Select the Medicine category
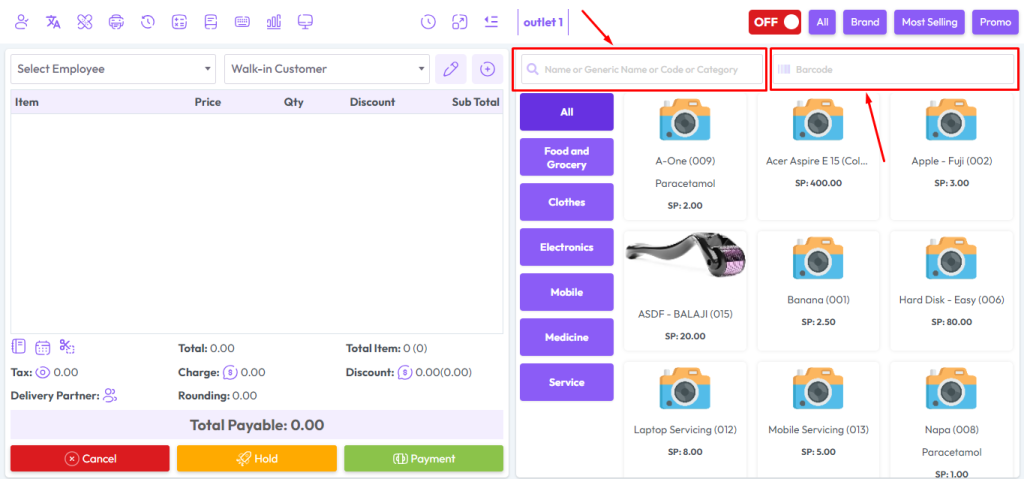 click(x=567, y=337)
